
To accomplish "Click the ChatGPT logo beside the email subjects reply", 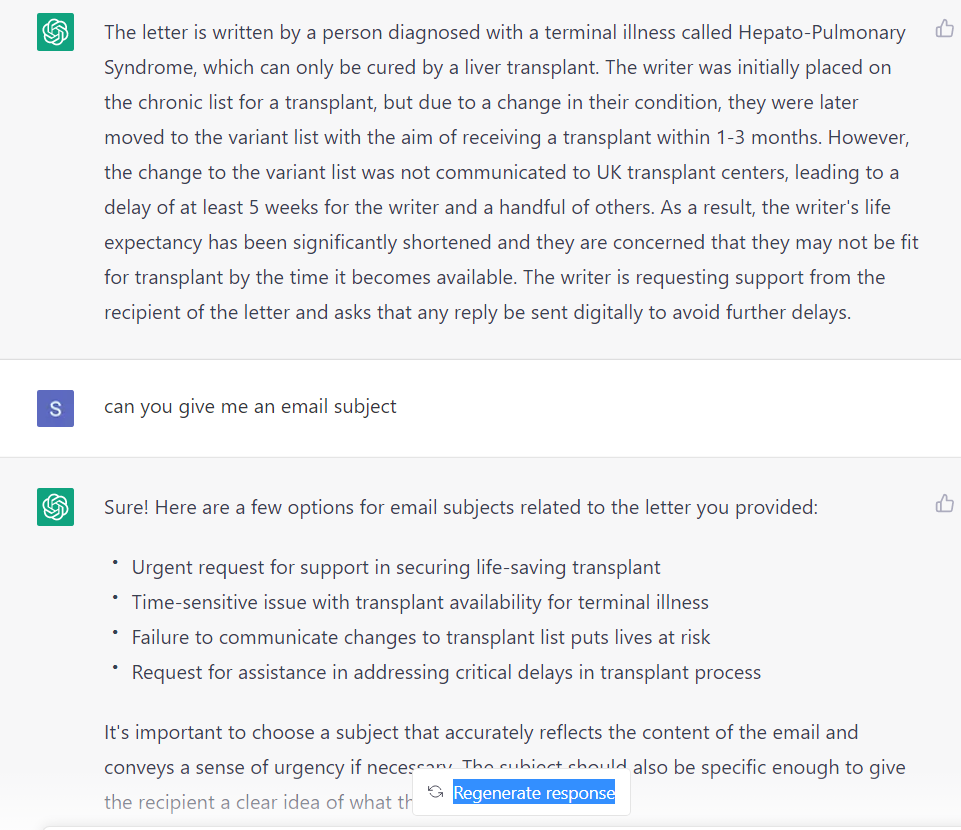I will tap(55, 507).
